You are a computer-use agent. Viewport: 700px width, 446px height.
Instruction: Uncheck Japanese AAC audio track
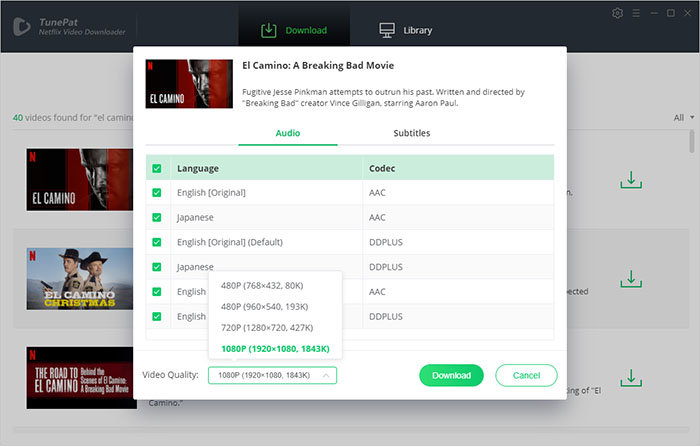[x=157, y=217]
